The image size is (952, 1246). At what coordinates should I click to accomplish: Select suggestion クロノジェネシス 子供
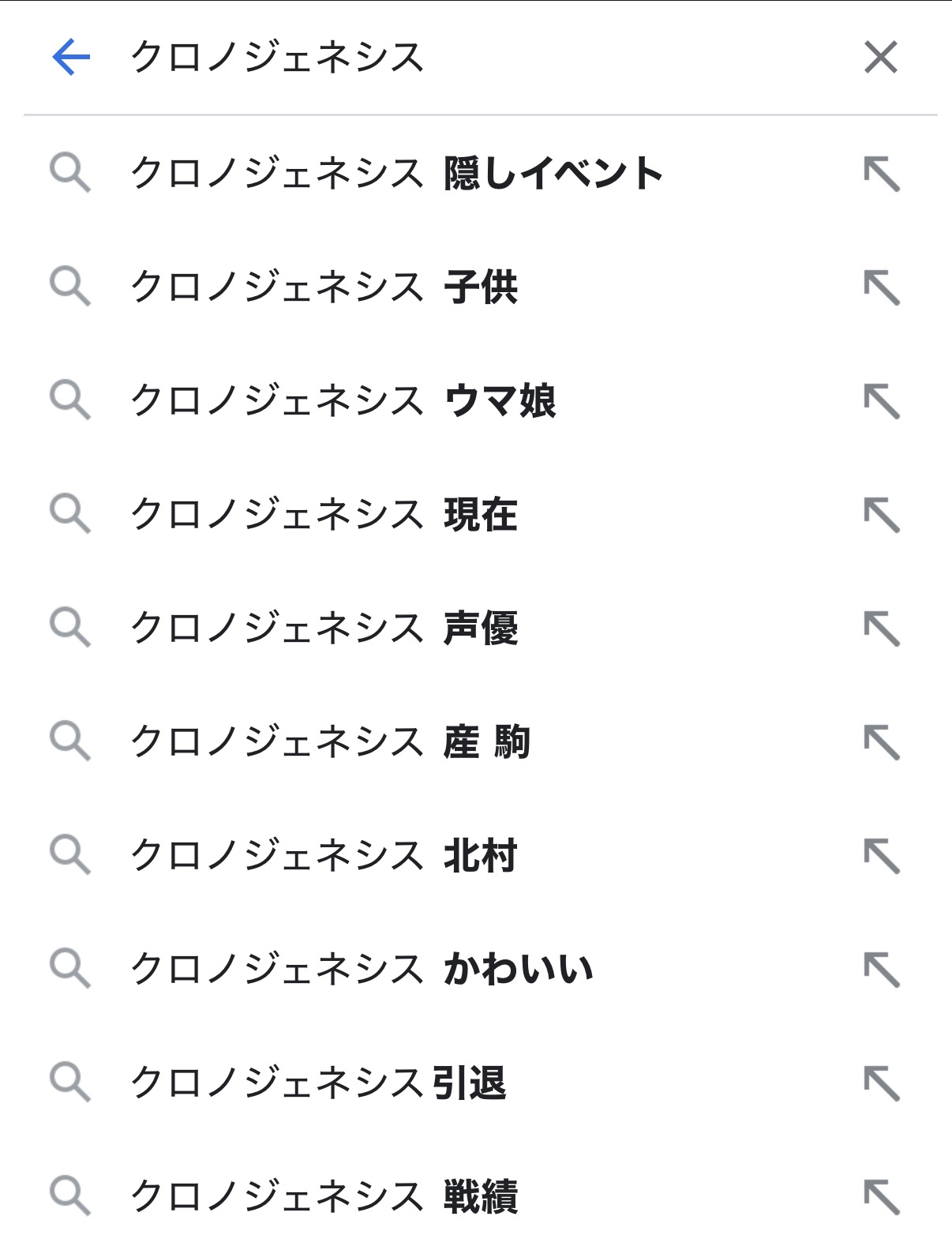point(324,287)
